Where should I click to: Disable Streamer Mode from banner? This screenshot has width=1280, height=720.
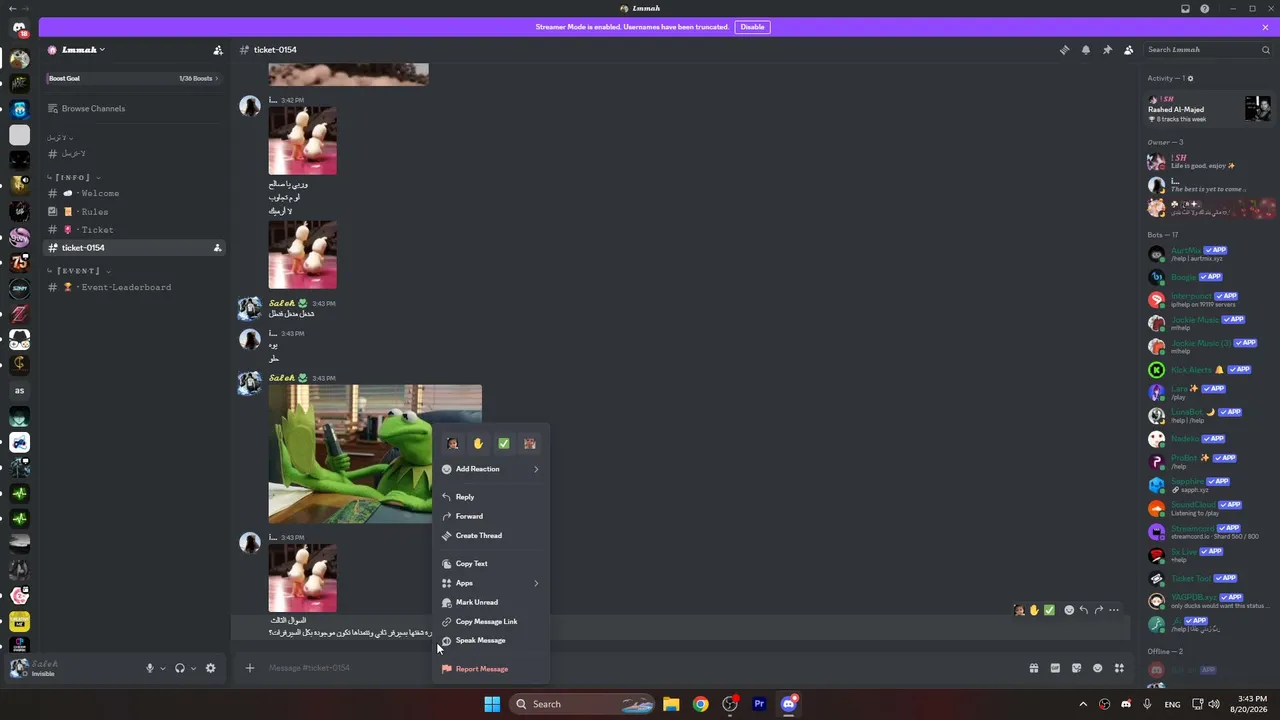click(752, 27)
